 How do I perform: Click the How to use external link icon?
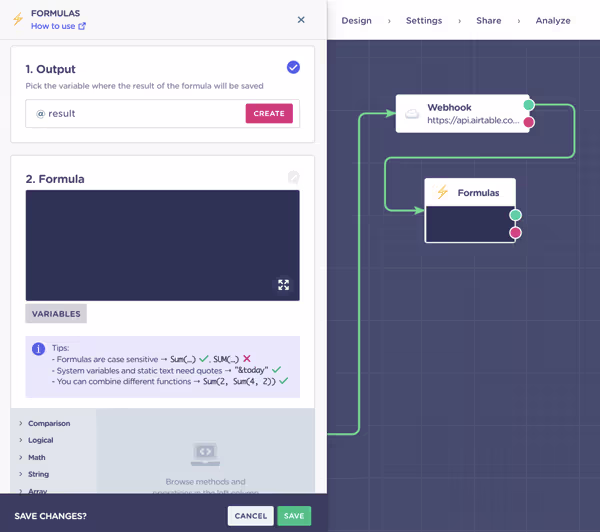(x=82, y=26)
